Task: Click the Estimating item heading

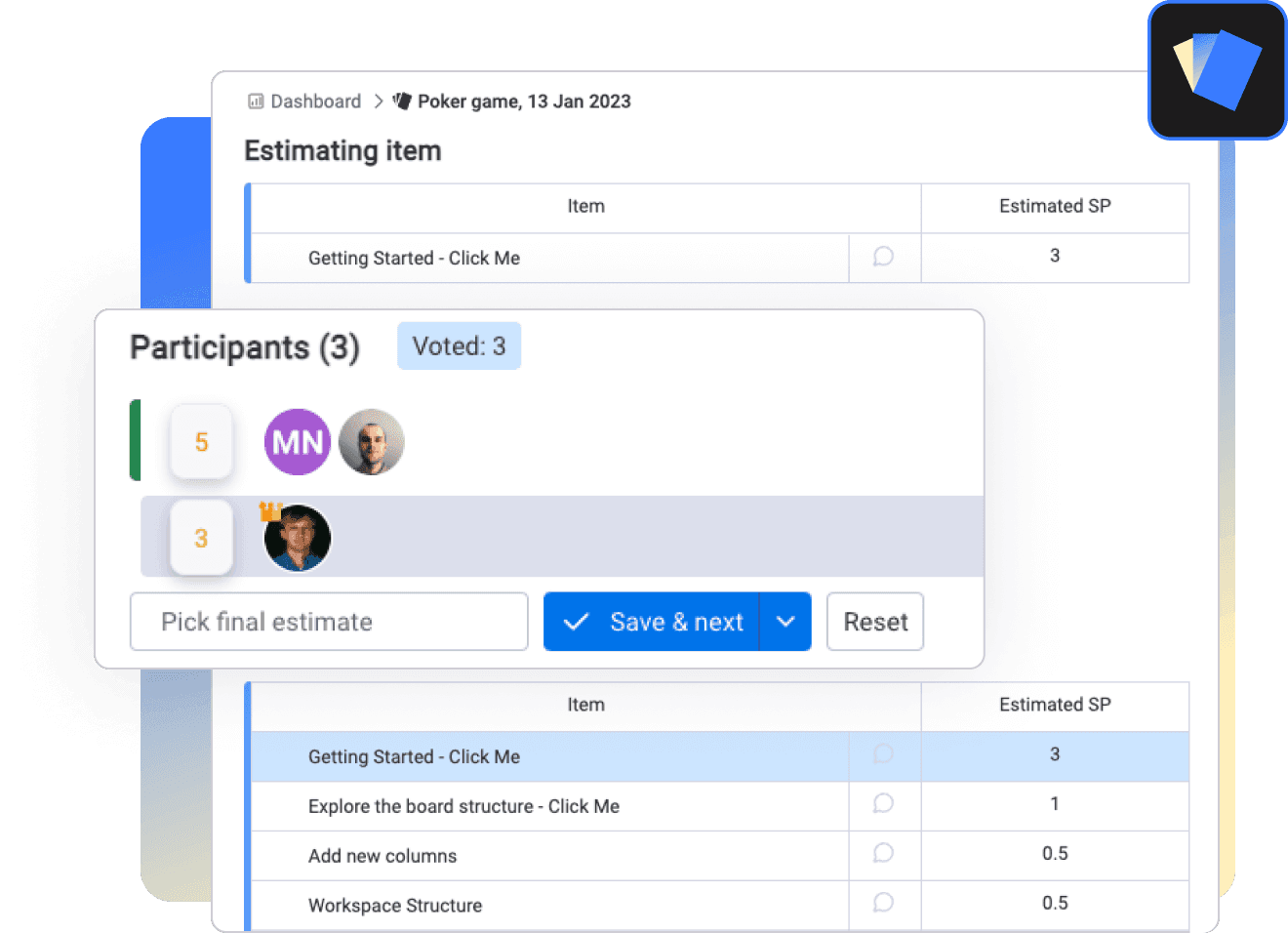Action: click(x=342, y=151)
